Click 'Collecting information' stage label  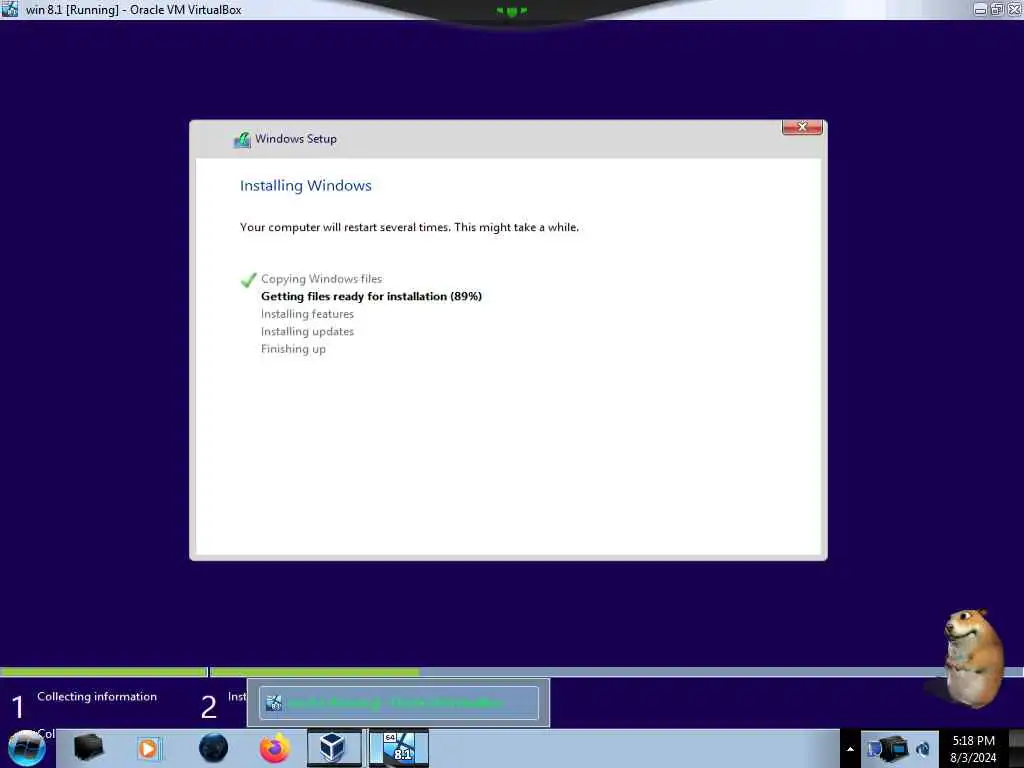(97, 697)
